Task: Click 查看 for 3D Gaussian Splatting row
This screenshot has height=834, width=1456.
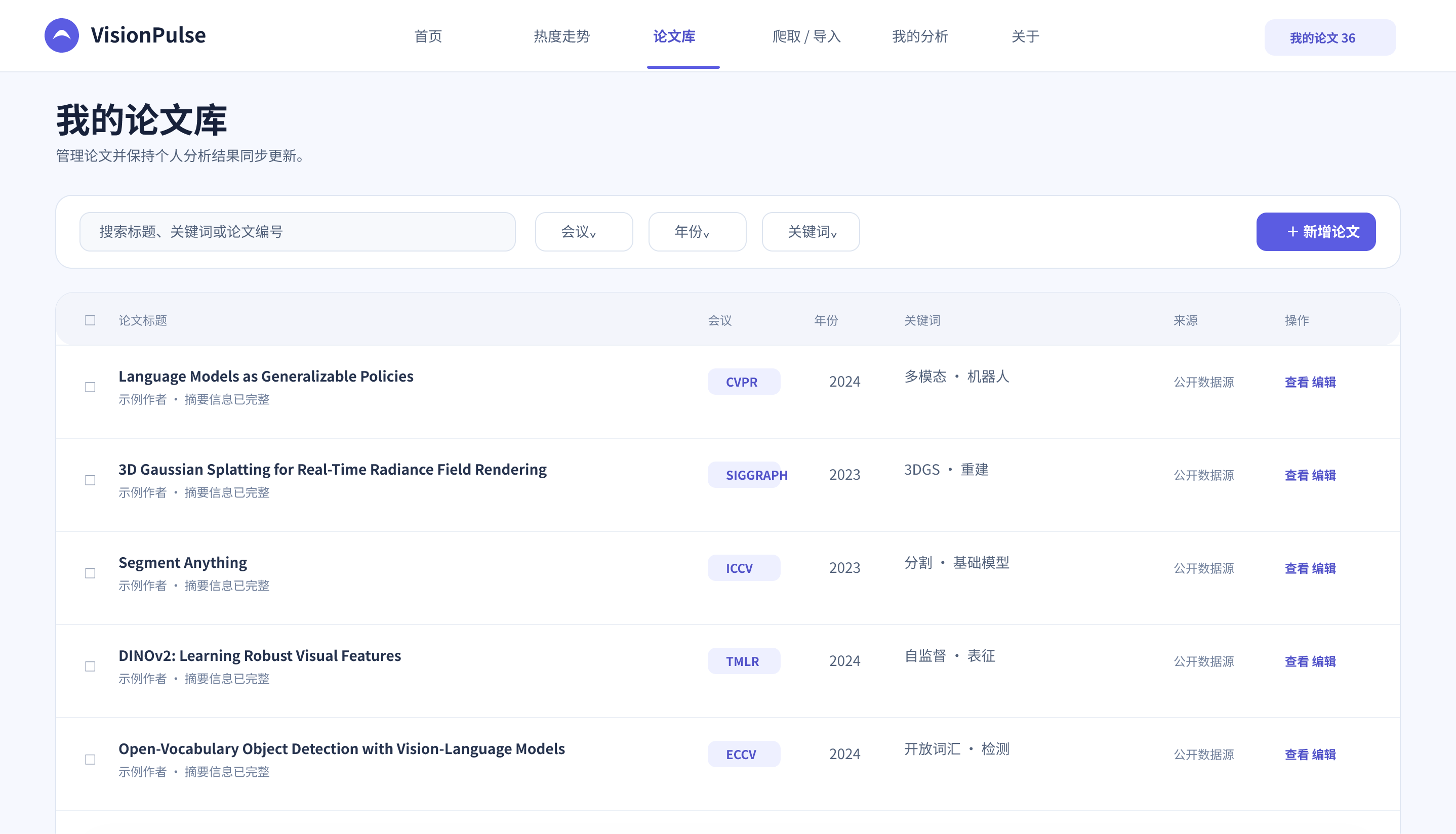Action: click(x=1297, y=475)
